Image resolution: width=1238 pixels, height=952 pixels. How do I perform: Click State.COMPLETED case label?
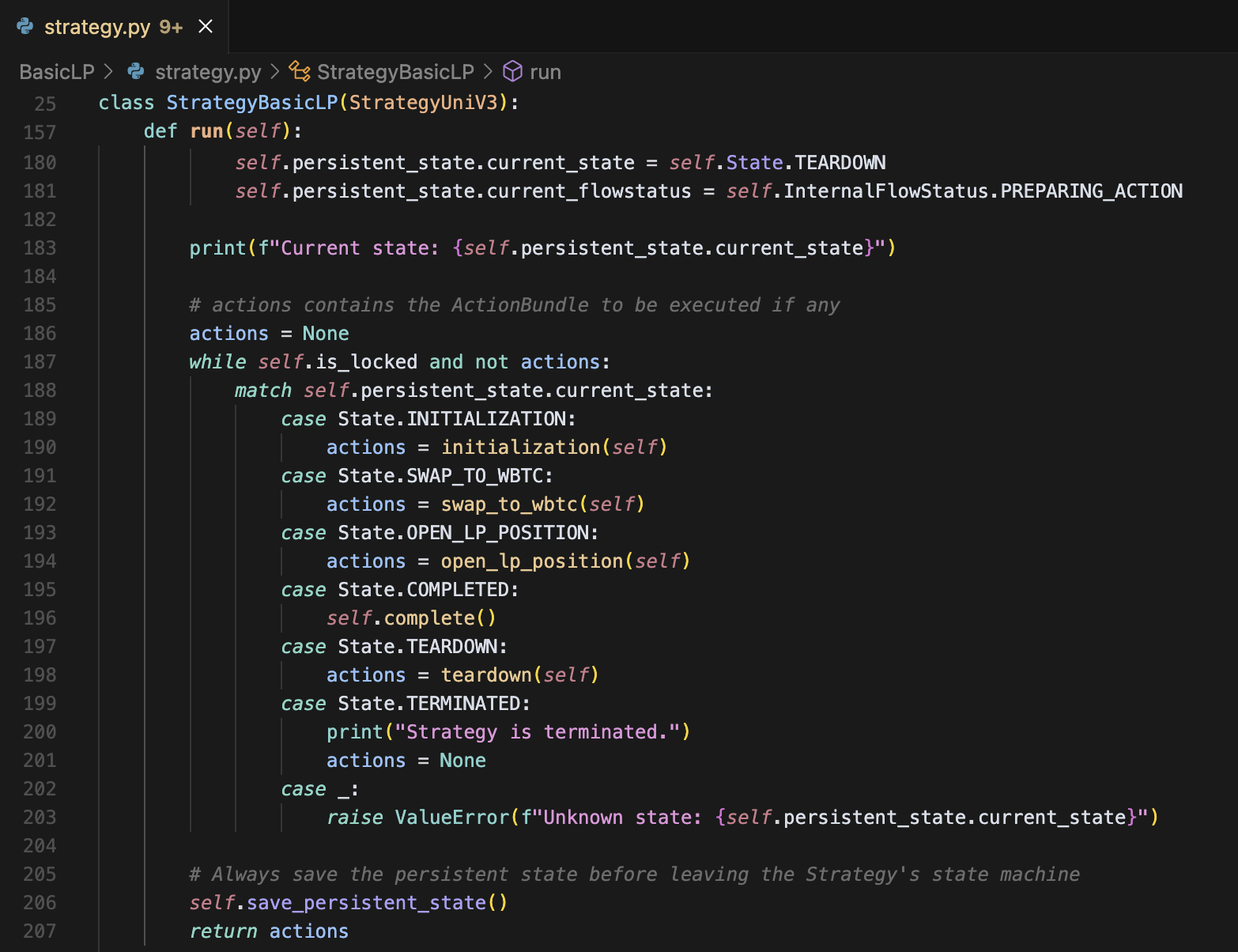(423, 590)
